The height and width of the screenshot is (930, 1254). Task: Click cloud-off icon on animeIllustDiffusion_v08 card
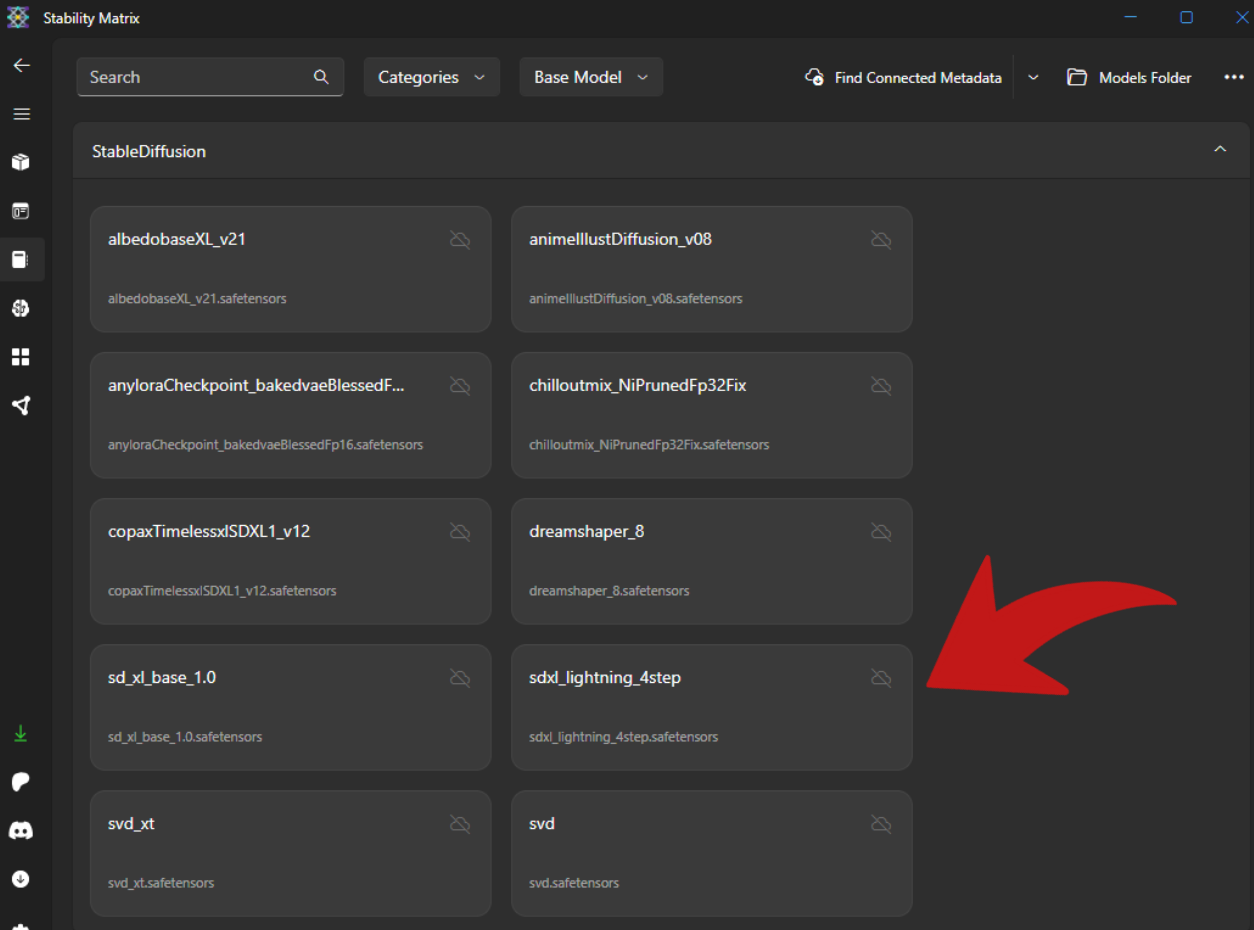point(881,240)
